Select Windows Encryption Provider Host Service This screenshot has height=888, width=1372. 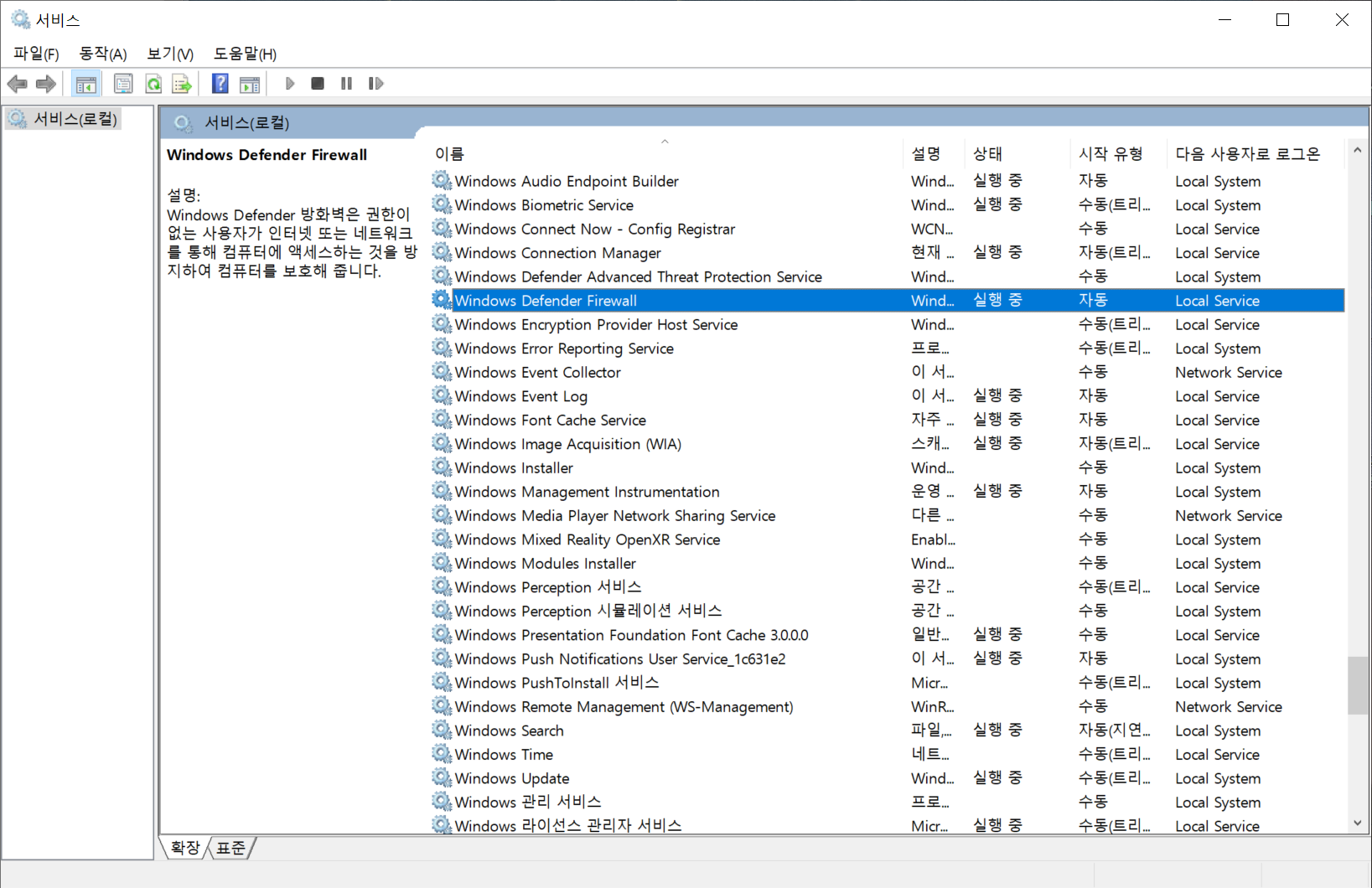888,324
